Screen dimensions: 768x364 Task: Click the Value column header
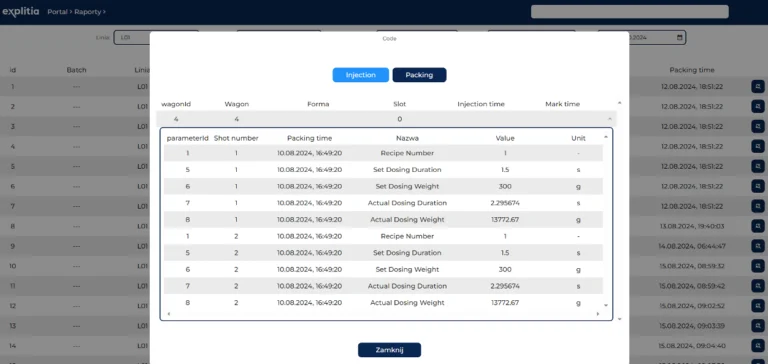pos(505,138)
